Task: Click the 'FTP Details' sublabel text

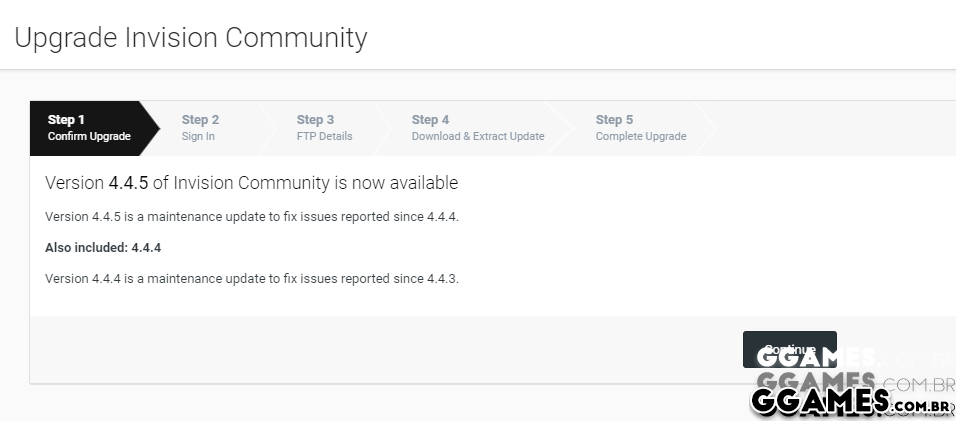Action: [x=324, y=137]
